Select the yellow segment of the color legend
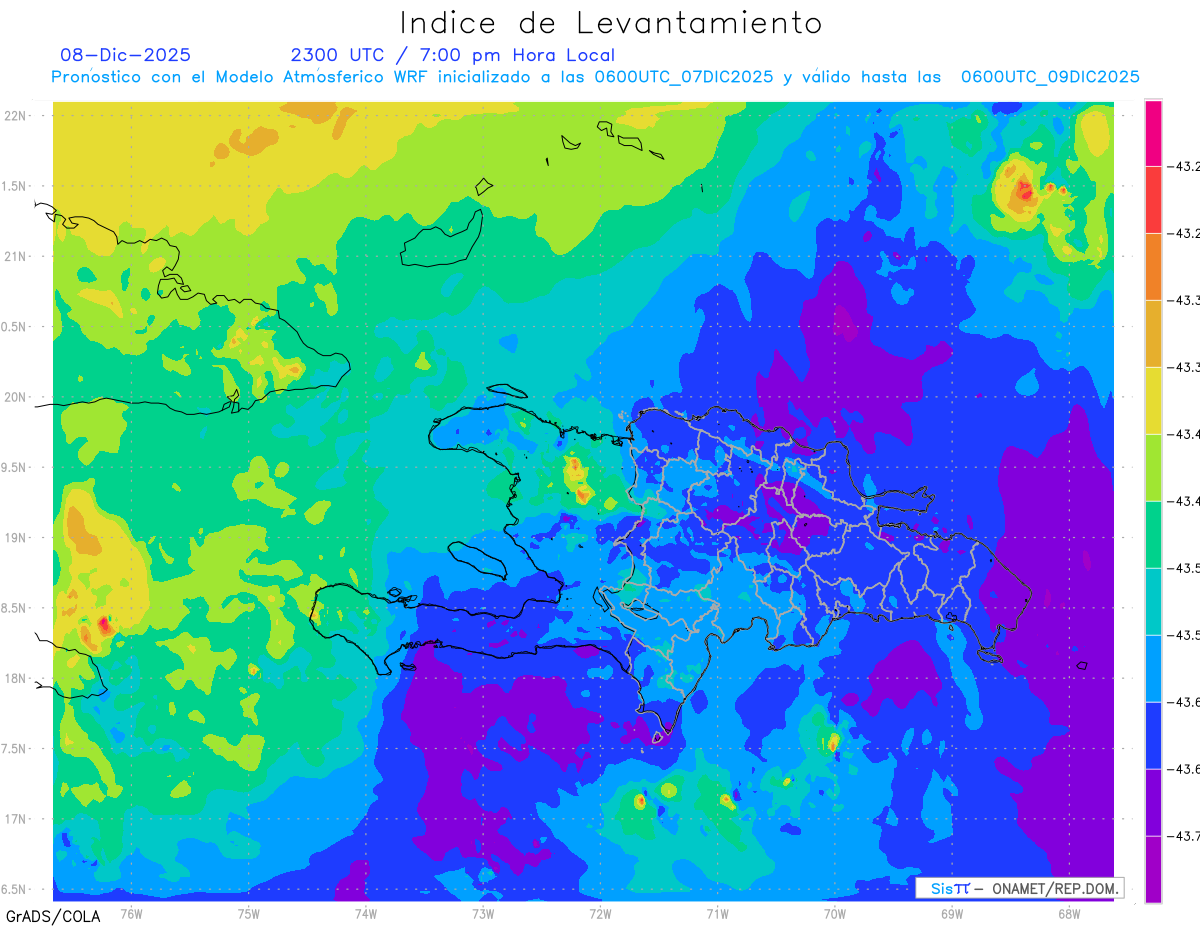This screenshot has height=927, width=1200. click(x=1153, y=400)
